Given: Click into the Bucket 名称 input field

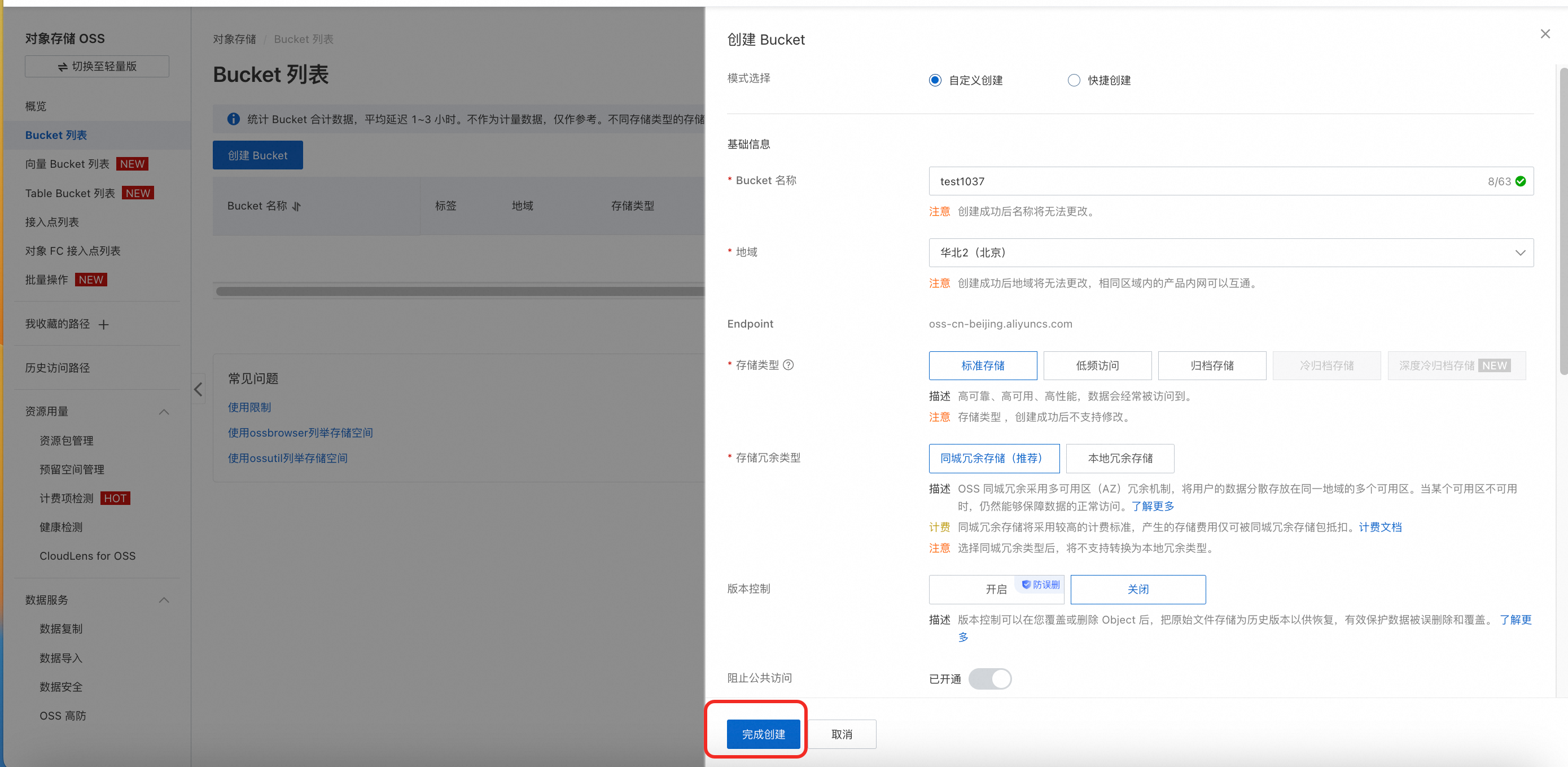Looking at the screenshot, I should (x=1231, y=181).
